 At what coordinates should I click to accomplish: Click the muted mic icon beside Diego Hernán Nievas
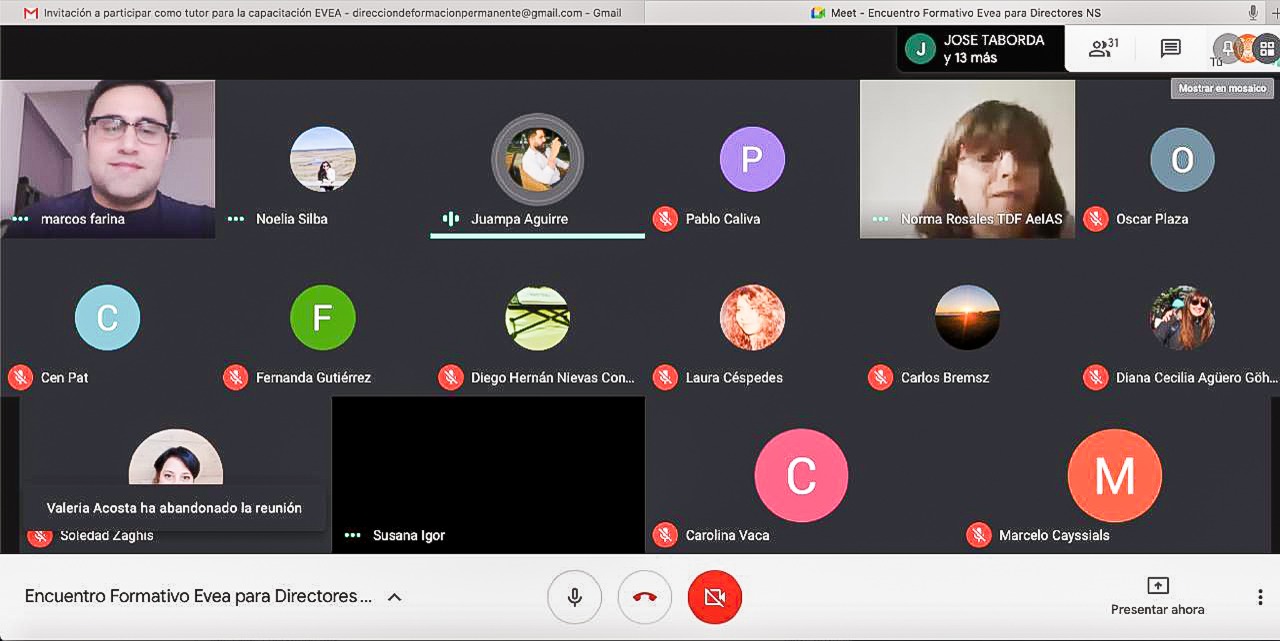(450, 378)
